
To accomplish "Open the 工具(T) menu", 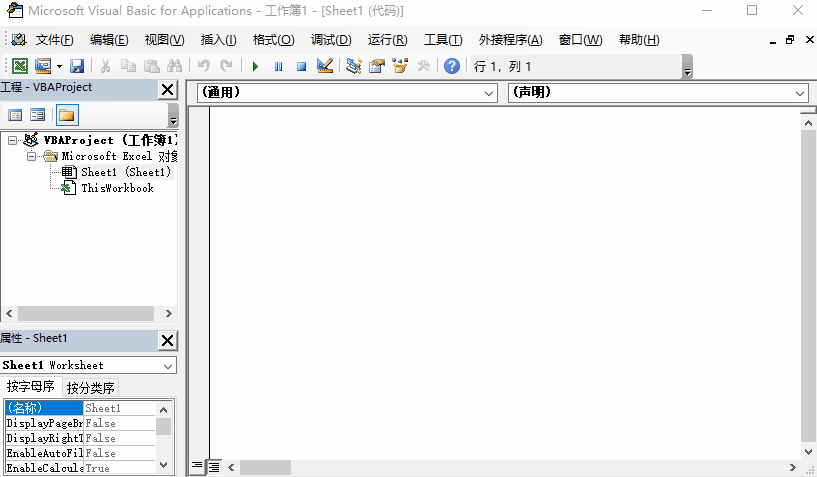I will [443, 40].
